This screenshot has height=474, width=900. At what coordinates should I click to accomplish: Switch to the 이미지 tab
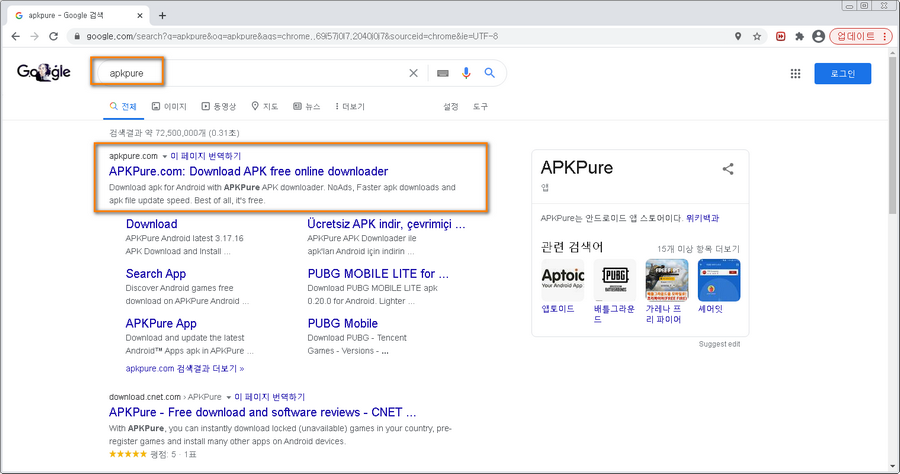[169, 106]
